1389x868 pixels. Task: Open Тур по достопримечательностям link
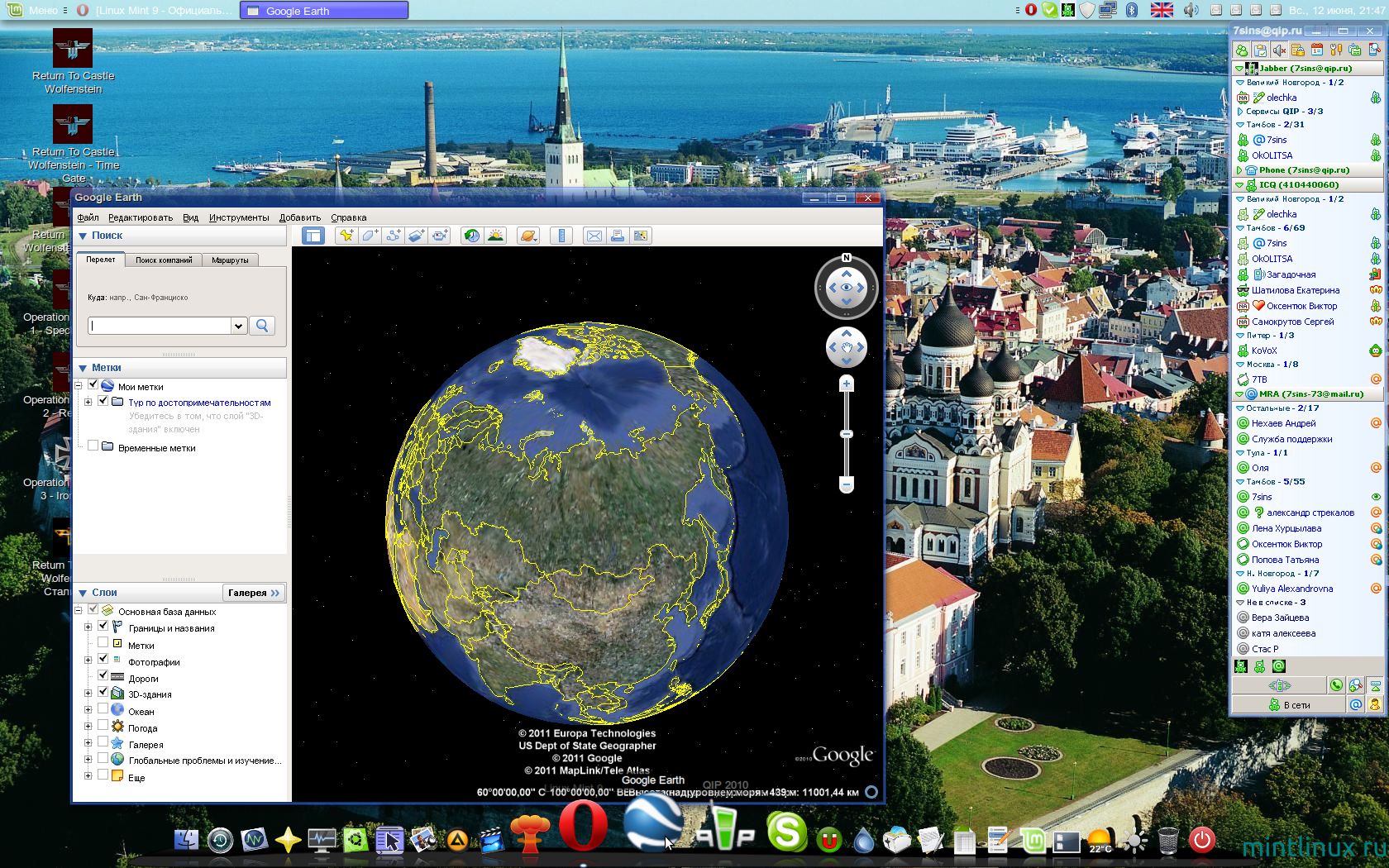pyautogui.click(x=199, y=403)
